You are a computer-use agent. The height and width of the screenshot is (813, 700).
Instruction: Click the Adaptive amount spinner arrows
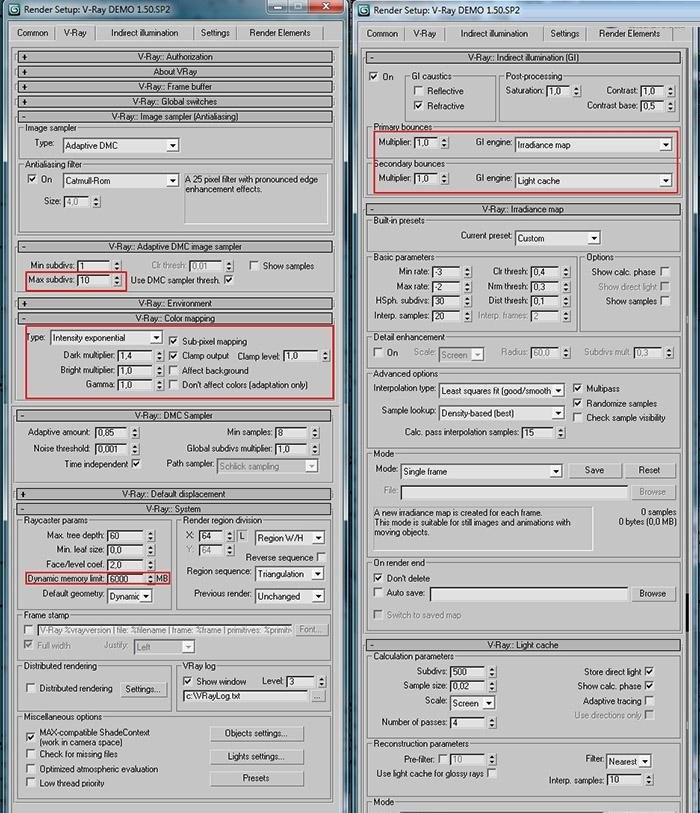click(135, 432)
